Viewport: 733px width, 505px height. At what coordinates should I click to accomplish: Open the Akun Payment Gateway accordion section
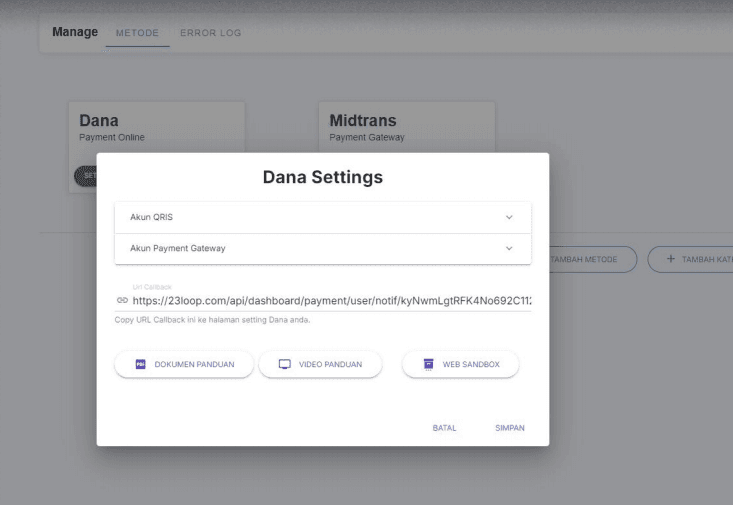click(300, 249)
